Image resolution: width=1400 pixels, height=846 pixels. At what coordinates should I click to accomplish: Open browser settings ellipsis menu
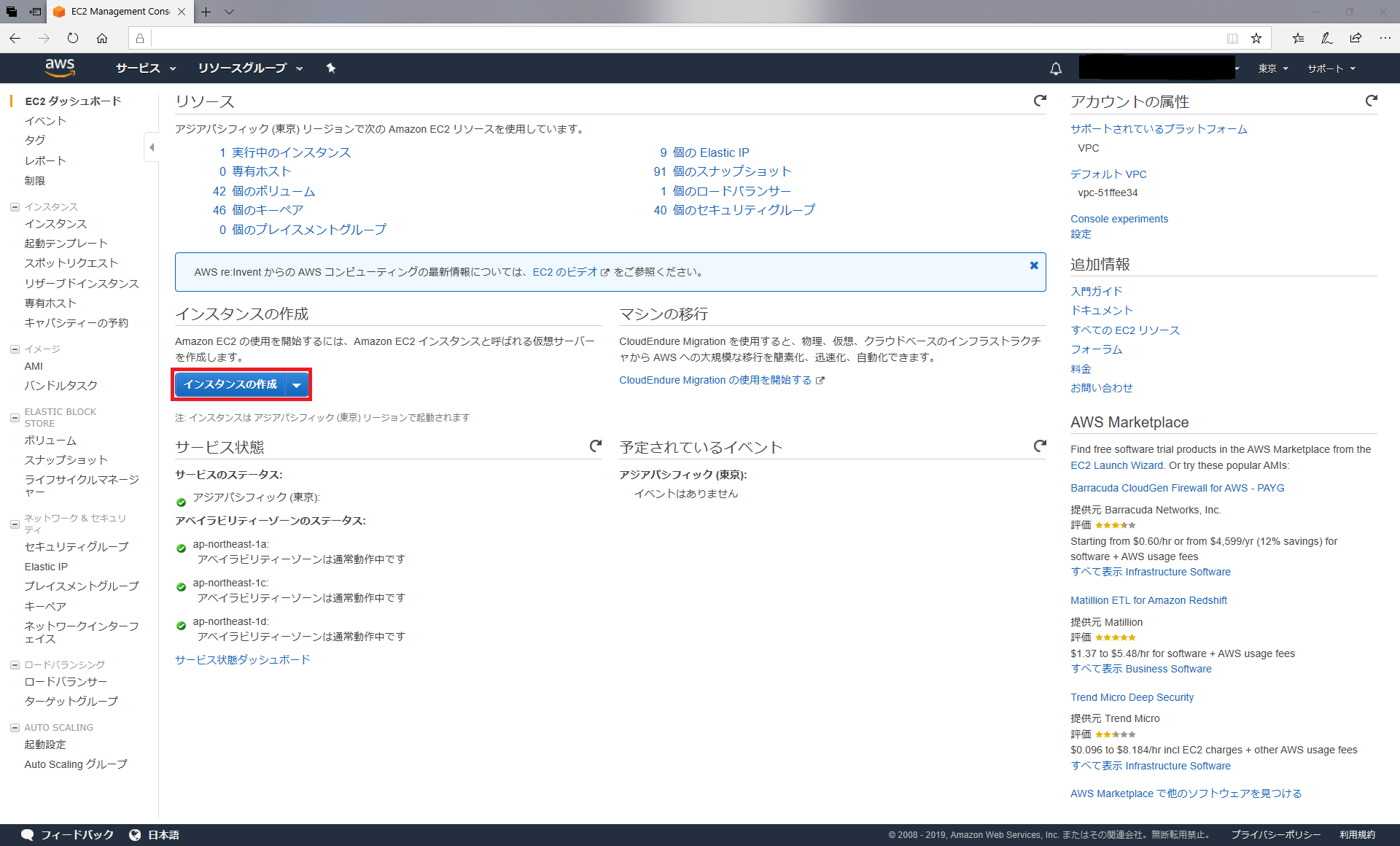click(x=1385, y=38)
